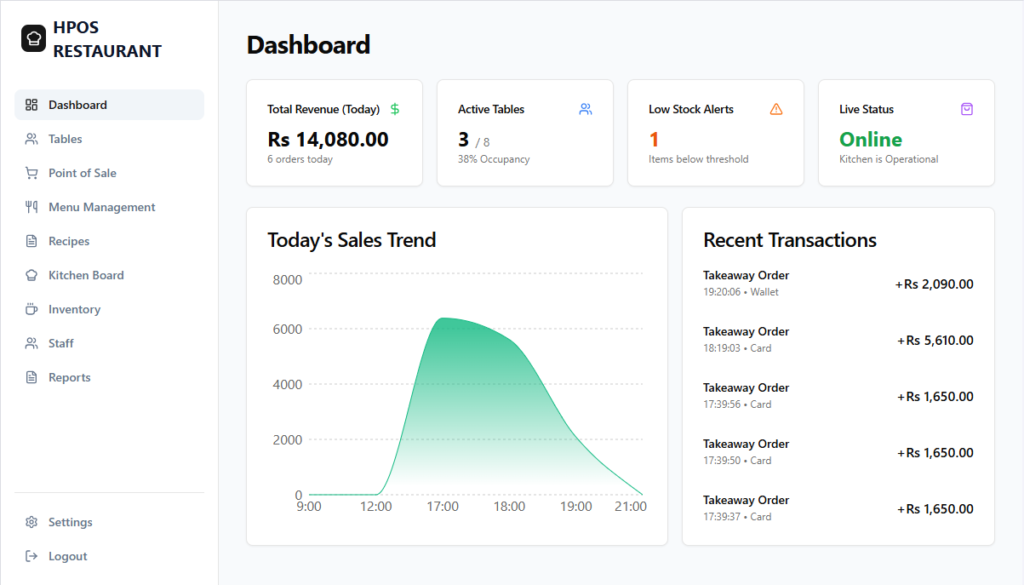Open Recipes using its document icon
This screenshot has width=1024, height=585.
point(31,241)
